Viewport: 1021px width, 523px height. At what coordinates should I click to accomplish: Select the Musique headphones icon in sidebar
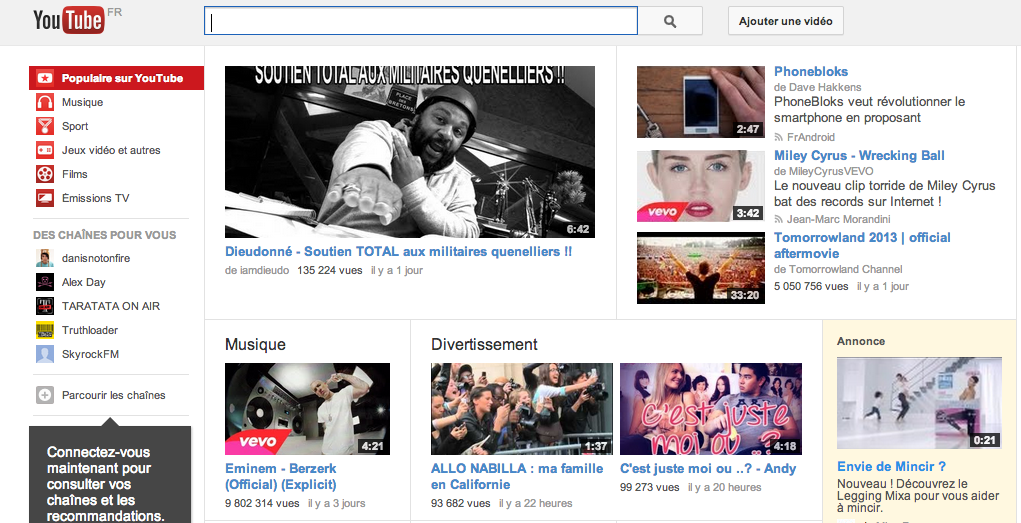[x=45, y=102]
